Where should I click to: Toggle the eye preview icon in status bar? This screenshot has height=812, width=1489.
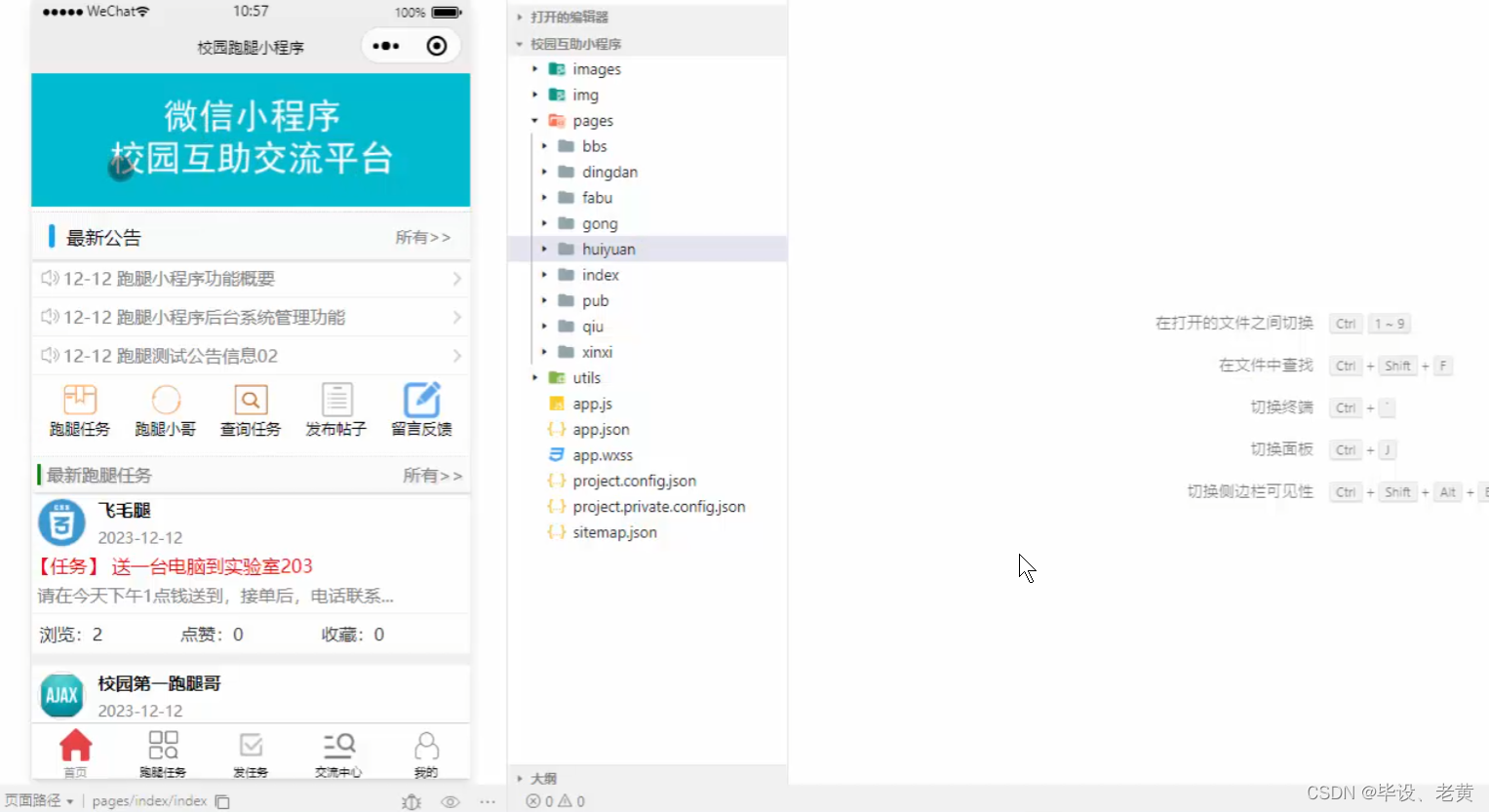pyautogui.click(x=450, y=801)
